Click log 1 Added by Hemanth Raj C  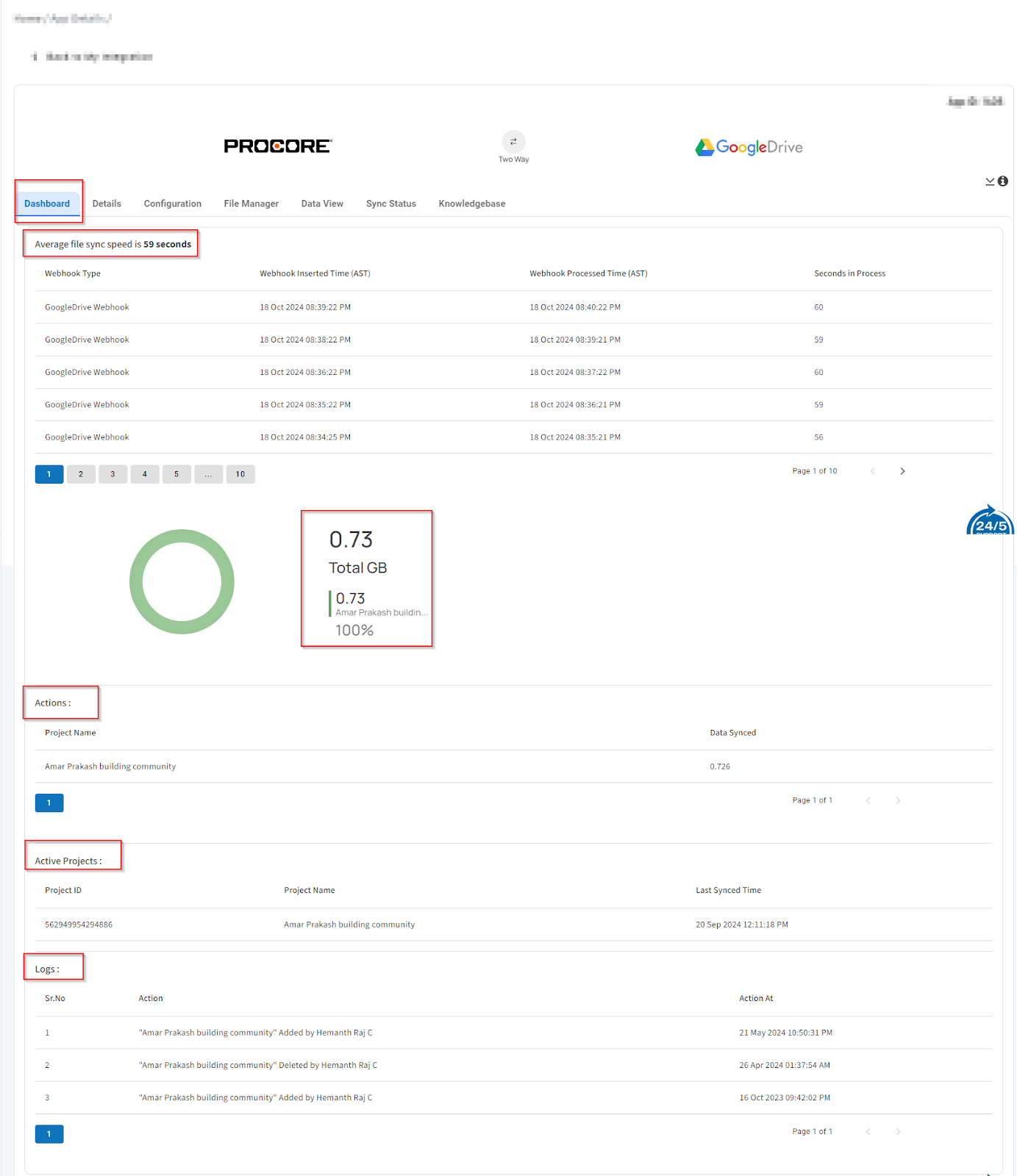click(256, 1033)
